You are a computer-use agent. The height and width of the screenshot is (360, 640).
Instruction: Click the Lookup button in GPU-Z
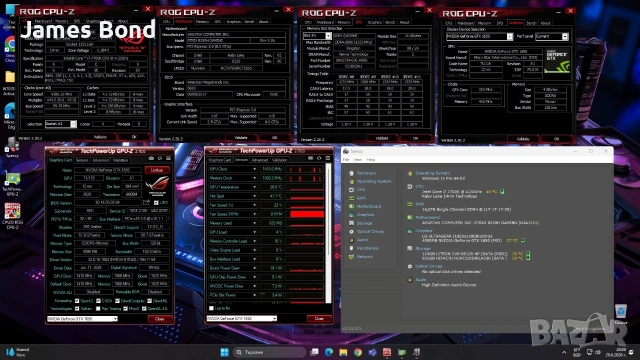click(157, 170)
